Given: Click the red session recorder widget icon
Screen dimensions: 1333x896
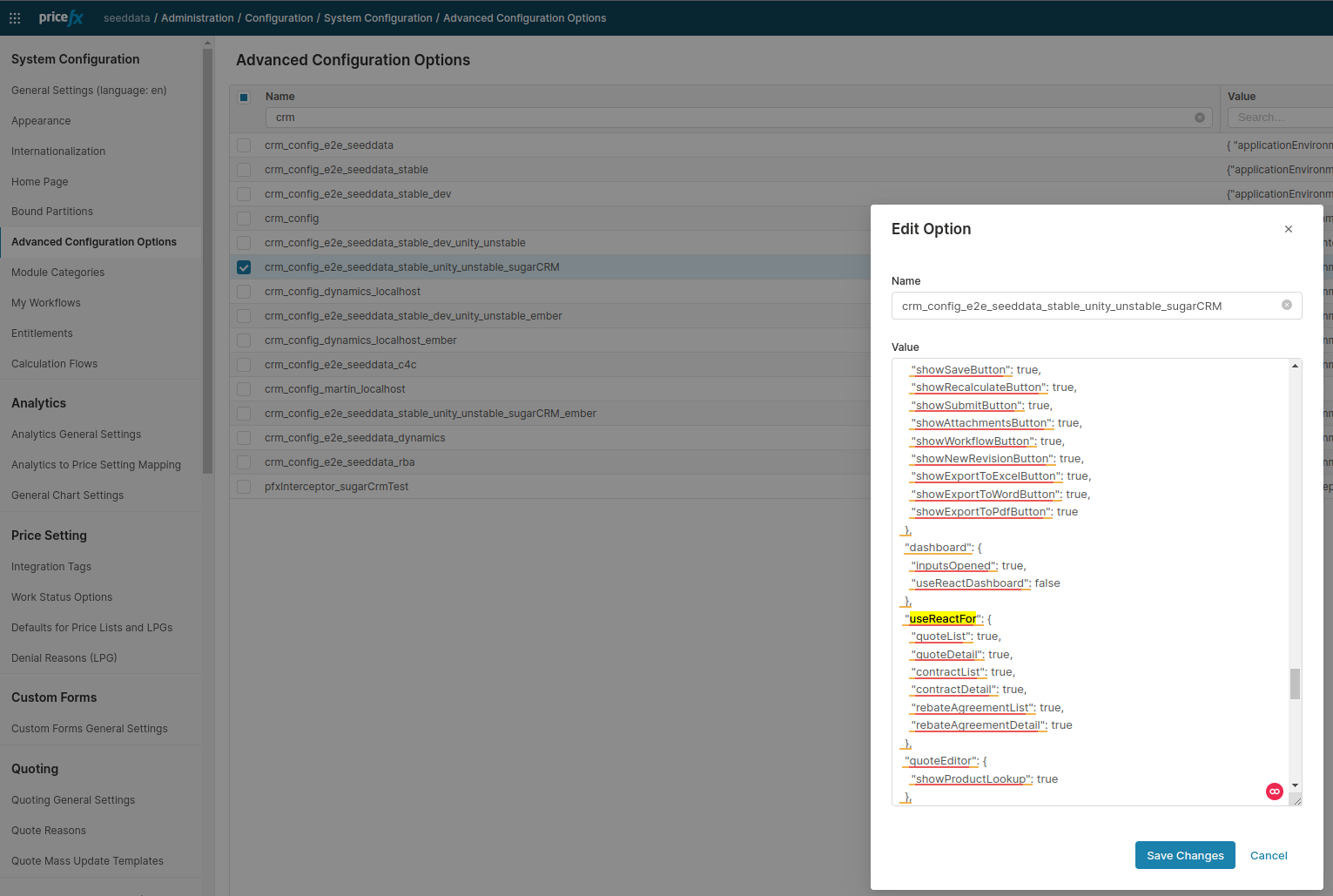Looking at the screenshot, I should click(1275, 792).
